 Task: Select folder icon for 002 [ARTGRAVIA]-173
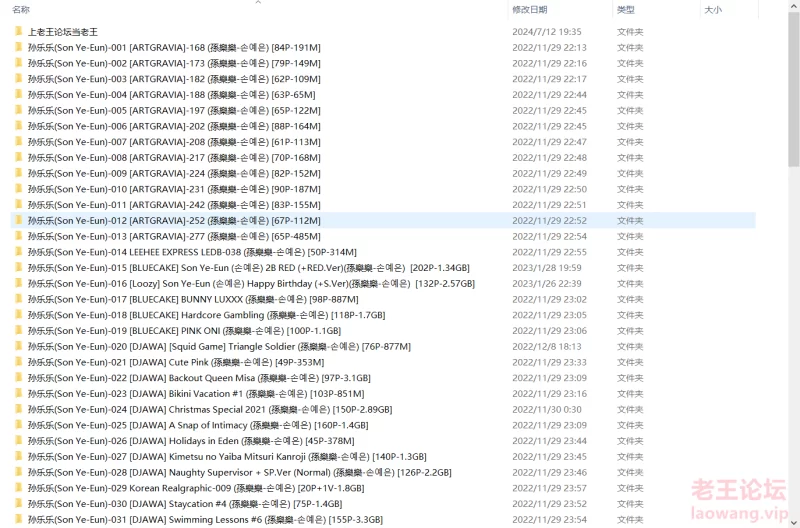(x=19, y=63)
